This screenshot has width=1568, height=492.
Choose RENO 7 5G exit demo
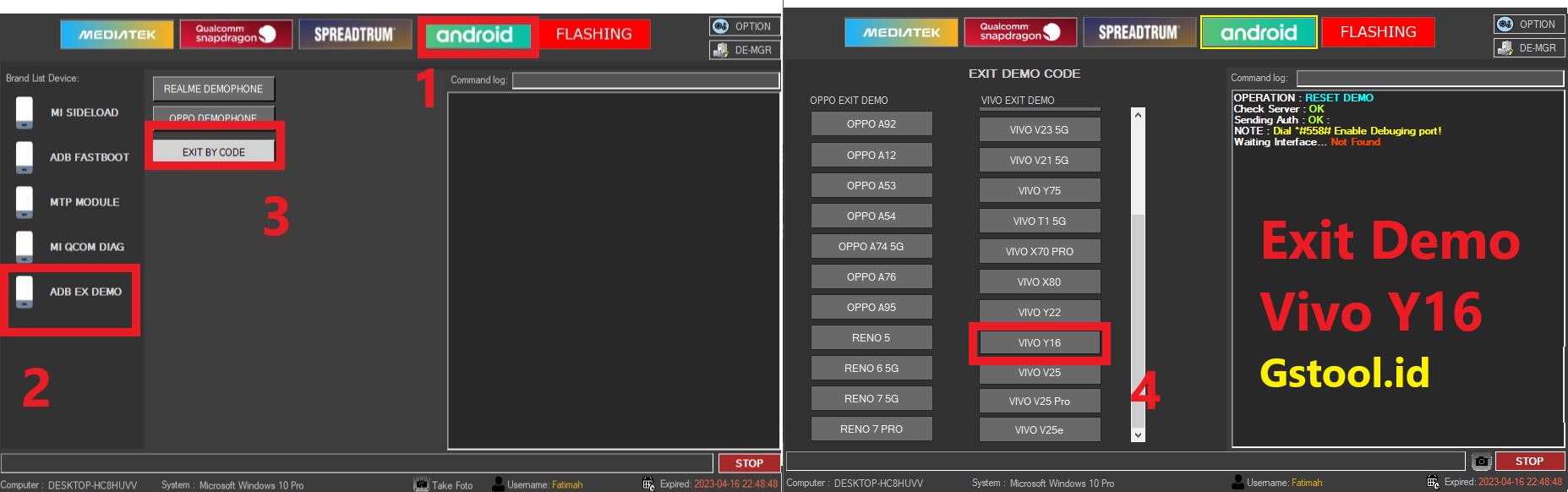click(871, 398)
